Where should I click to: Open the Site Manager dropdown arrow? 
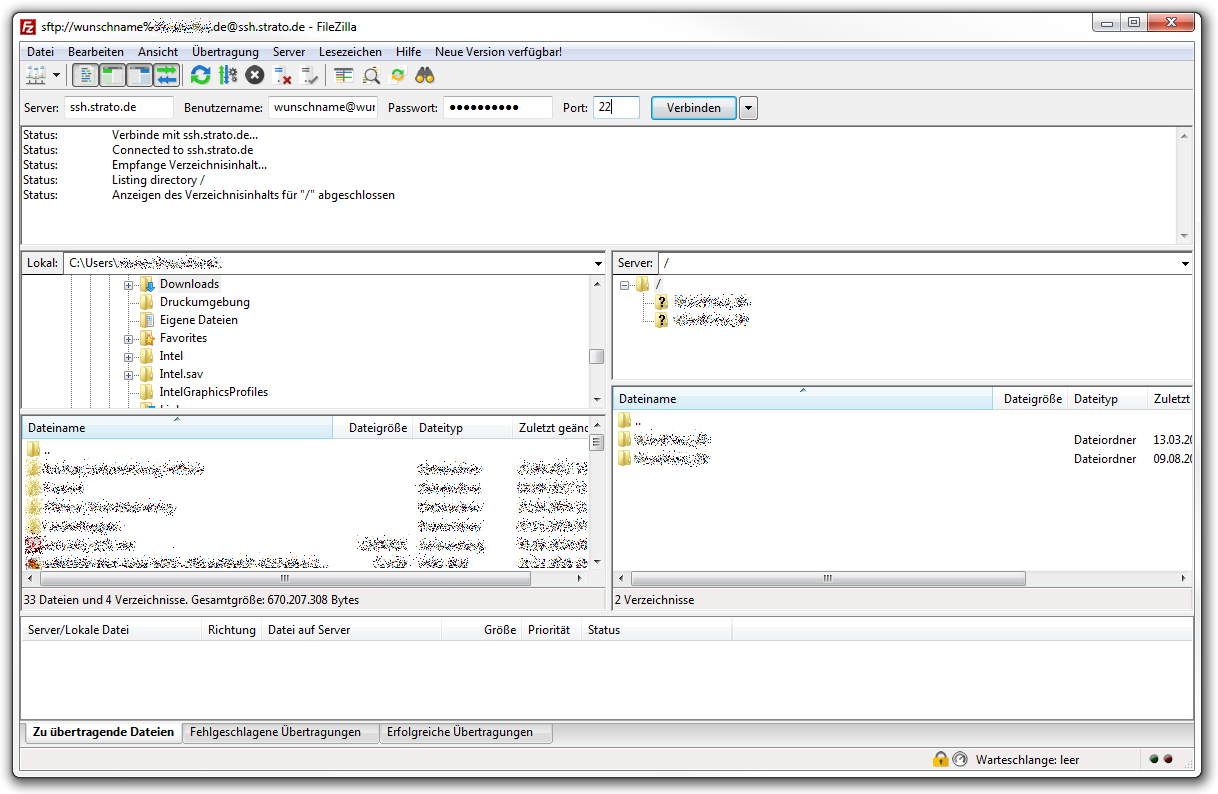click(x=55, y=75)
